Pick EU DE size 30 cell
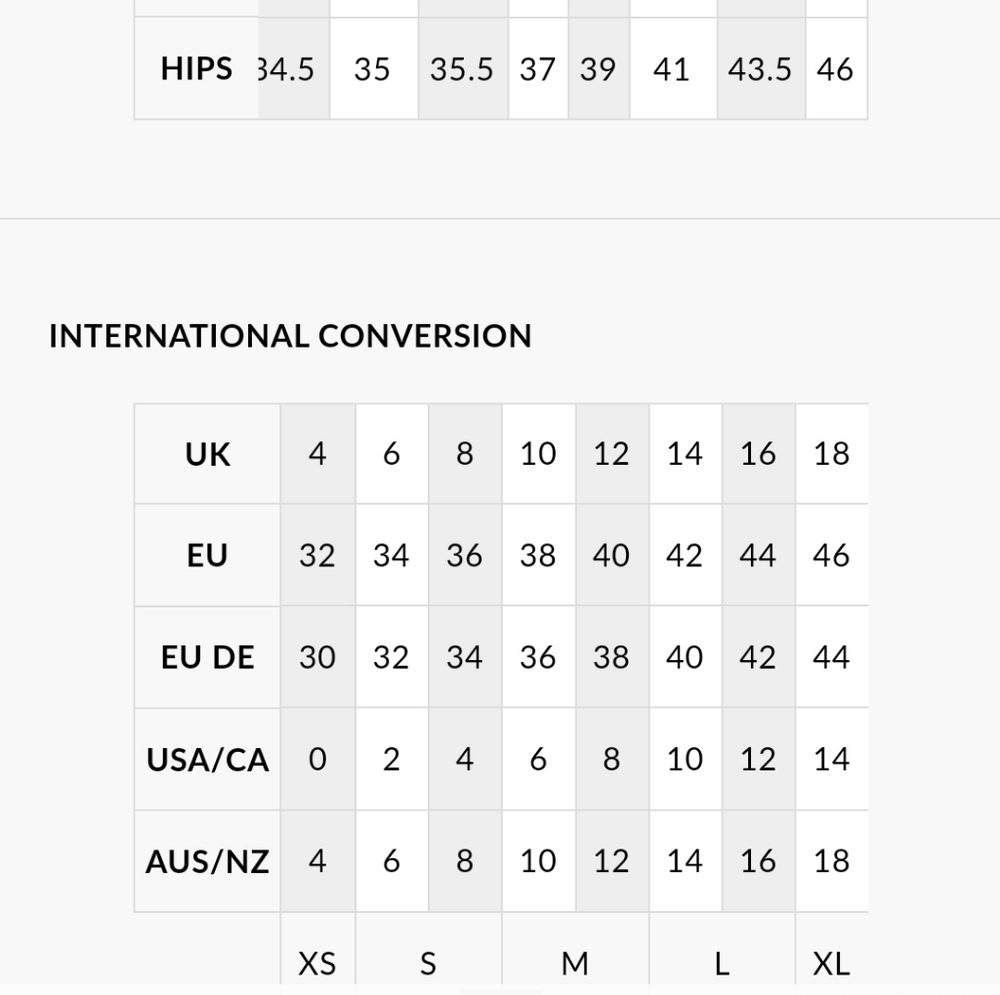This screenshot has height=995, width=1000. [317, 658]
